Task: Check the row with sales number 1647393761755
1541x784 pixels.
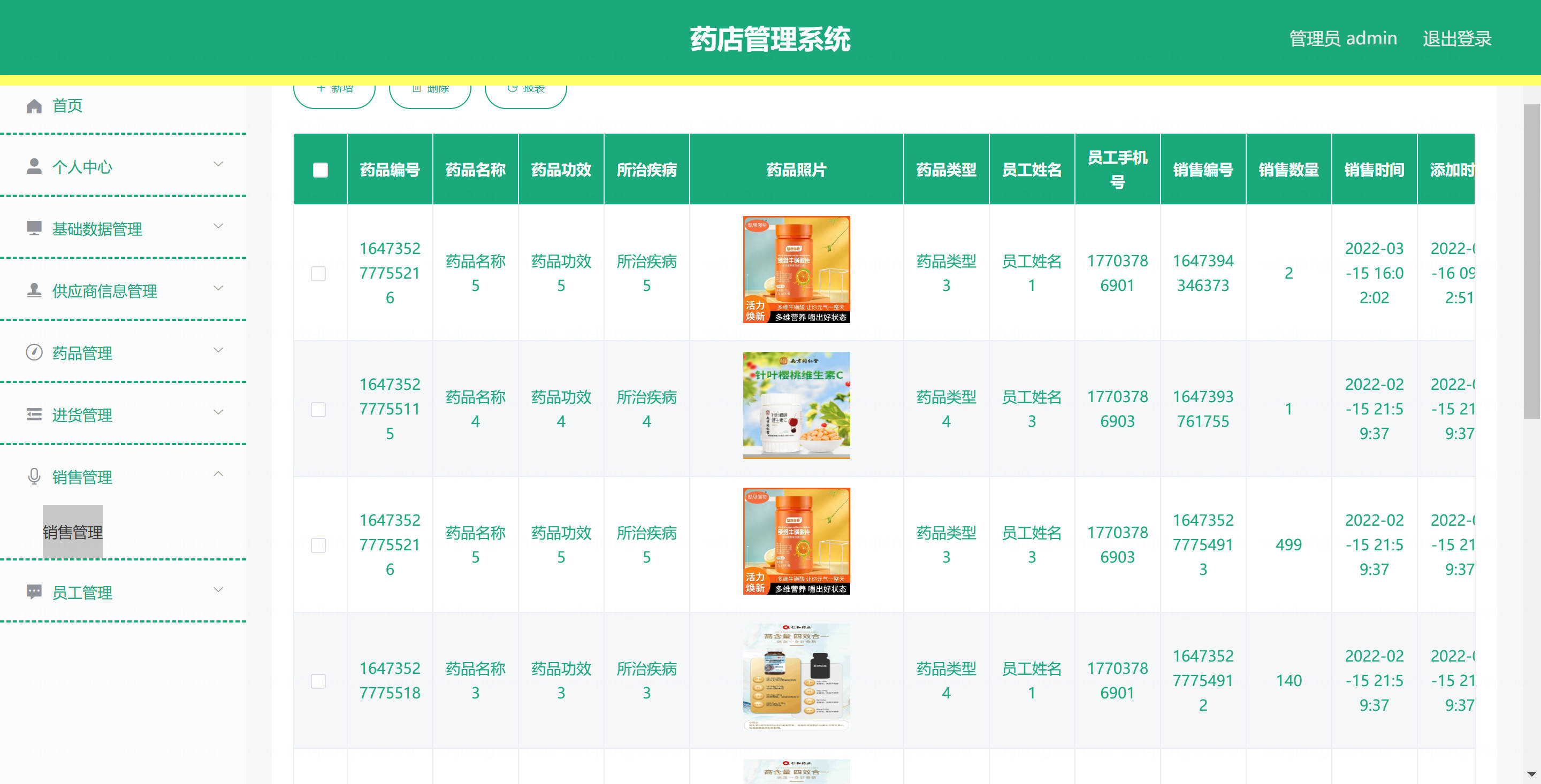Action: point(318,410)
